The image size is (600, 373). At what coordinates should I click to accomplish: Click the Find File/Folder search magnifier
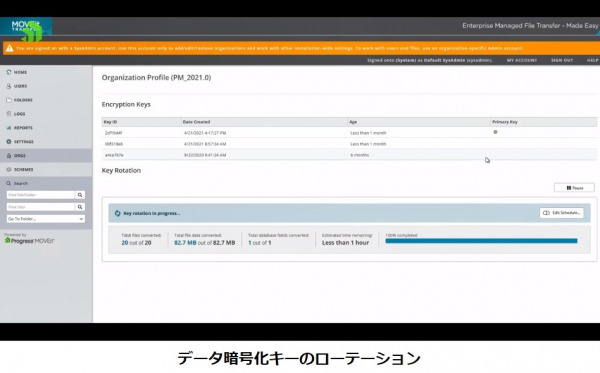[80, 195]
